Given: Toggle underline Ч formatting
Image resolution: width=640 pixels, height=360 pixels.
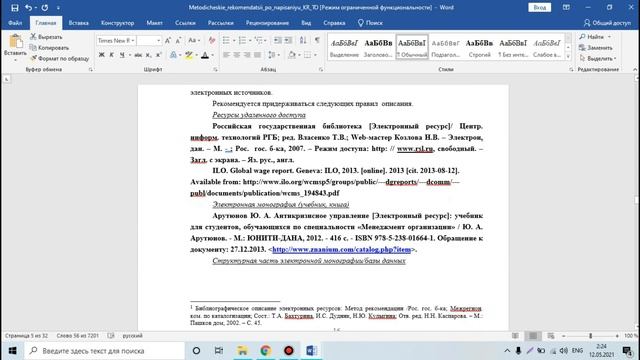Looking at the screenshot, I should click(x=122, y=55).
